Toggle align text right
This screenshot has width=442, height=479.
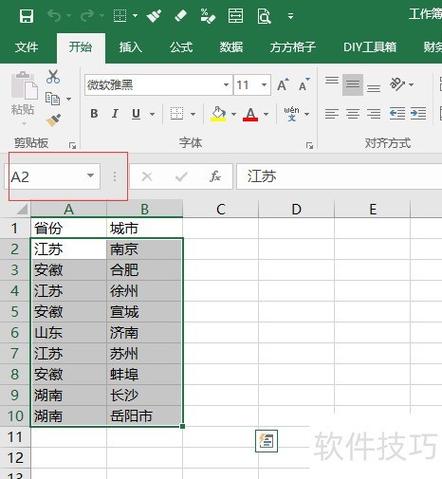coord(373,114)
